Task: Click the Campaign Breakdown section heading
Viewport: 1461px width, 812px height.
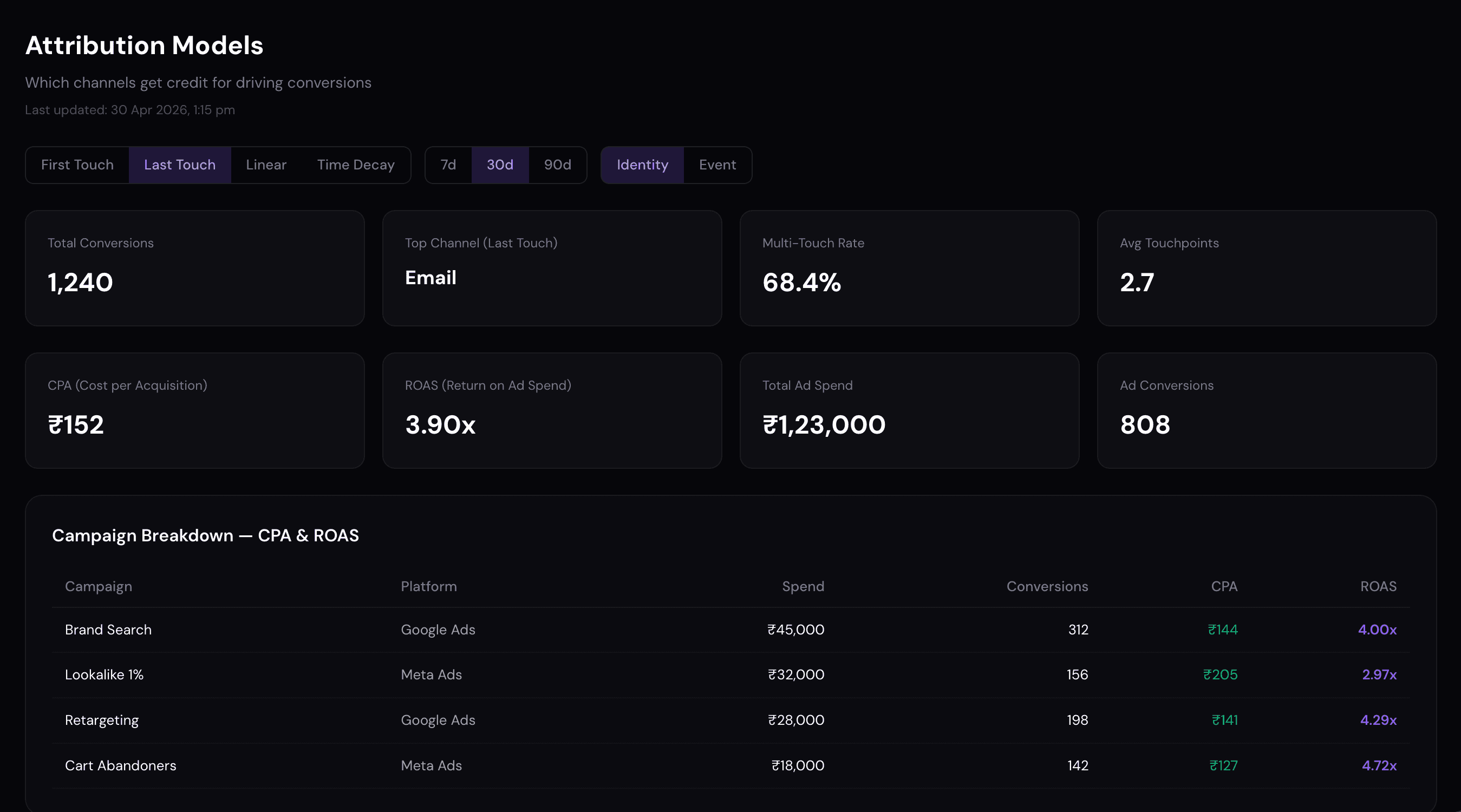Action: [x=205, y=536]
